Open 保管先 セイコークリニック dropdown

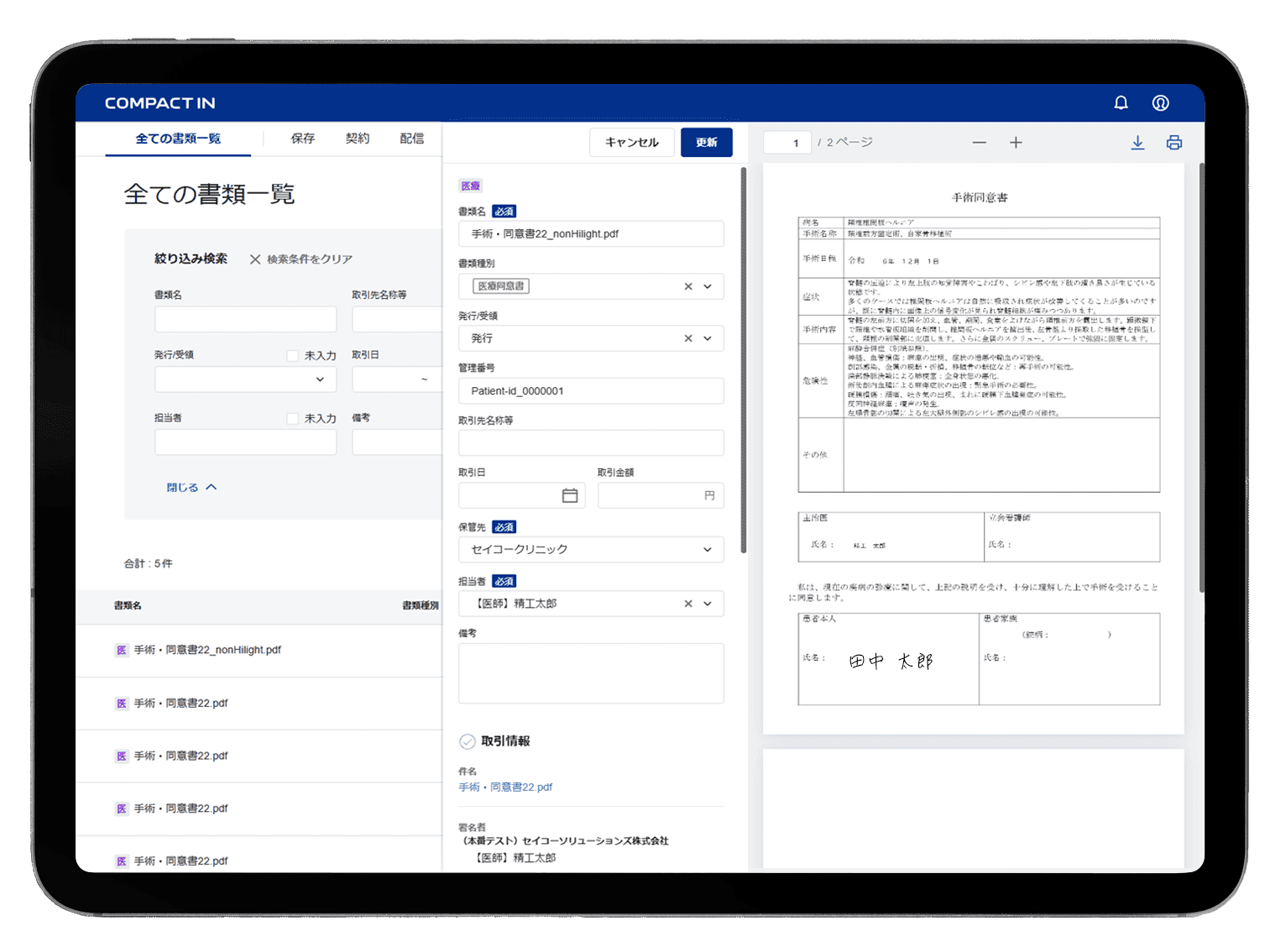pos(591,549)
